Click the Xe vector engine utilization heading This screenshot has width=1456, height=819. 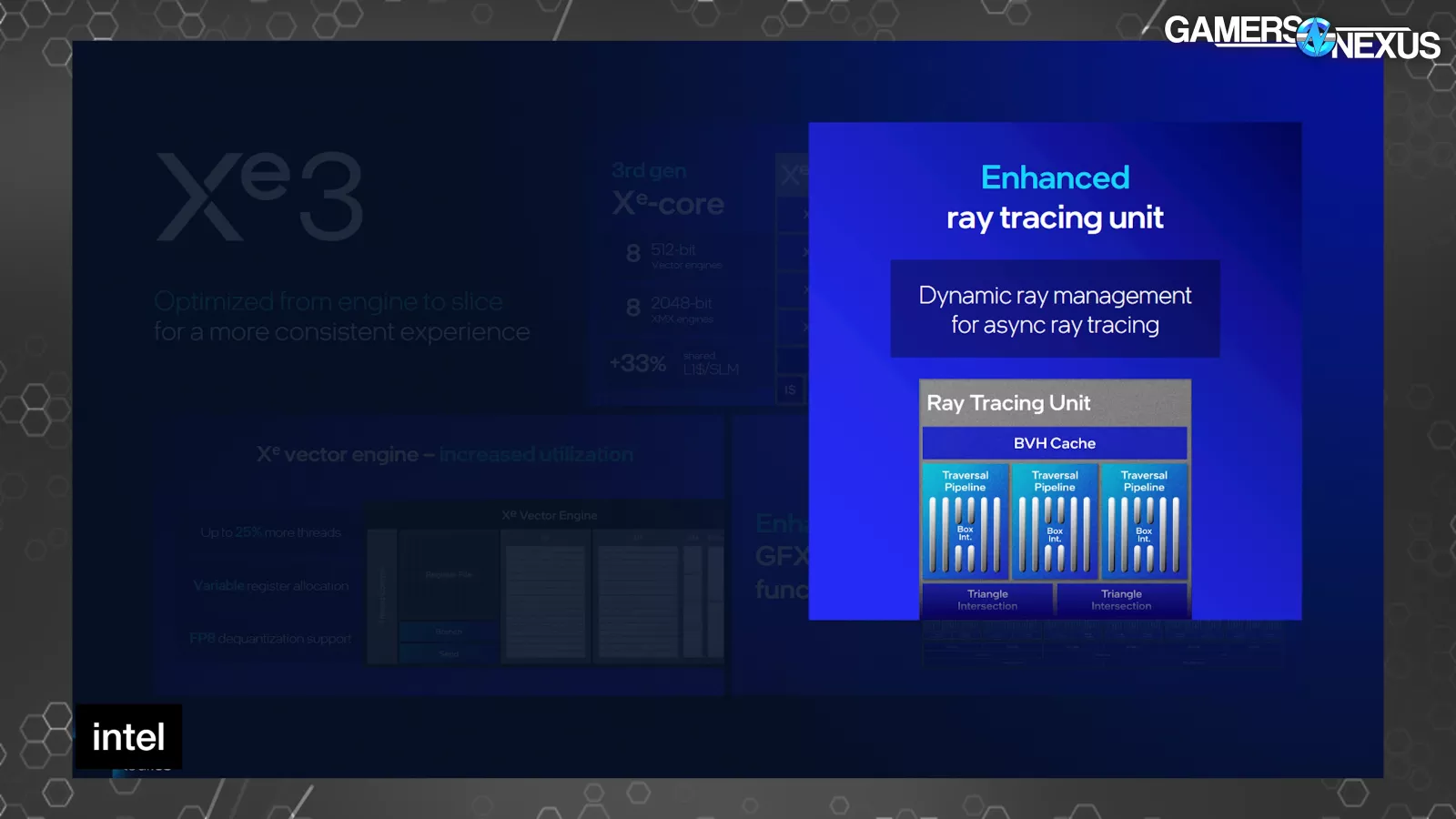(x=444, y=454)
